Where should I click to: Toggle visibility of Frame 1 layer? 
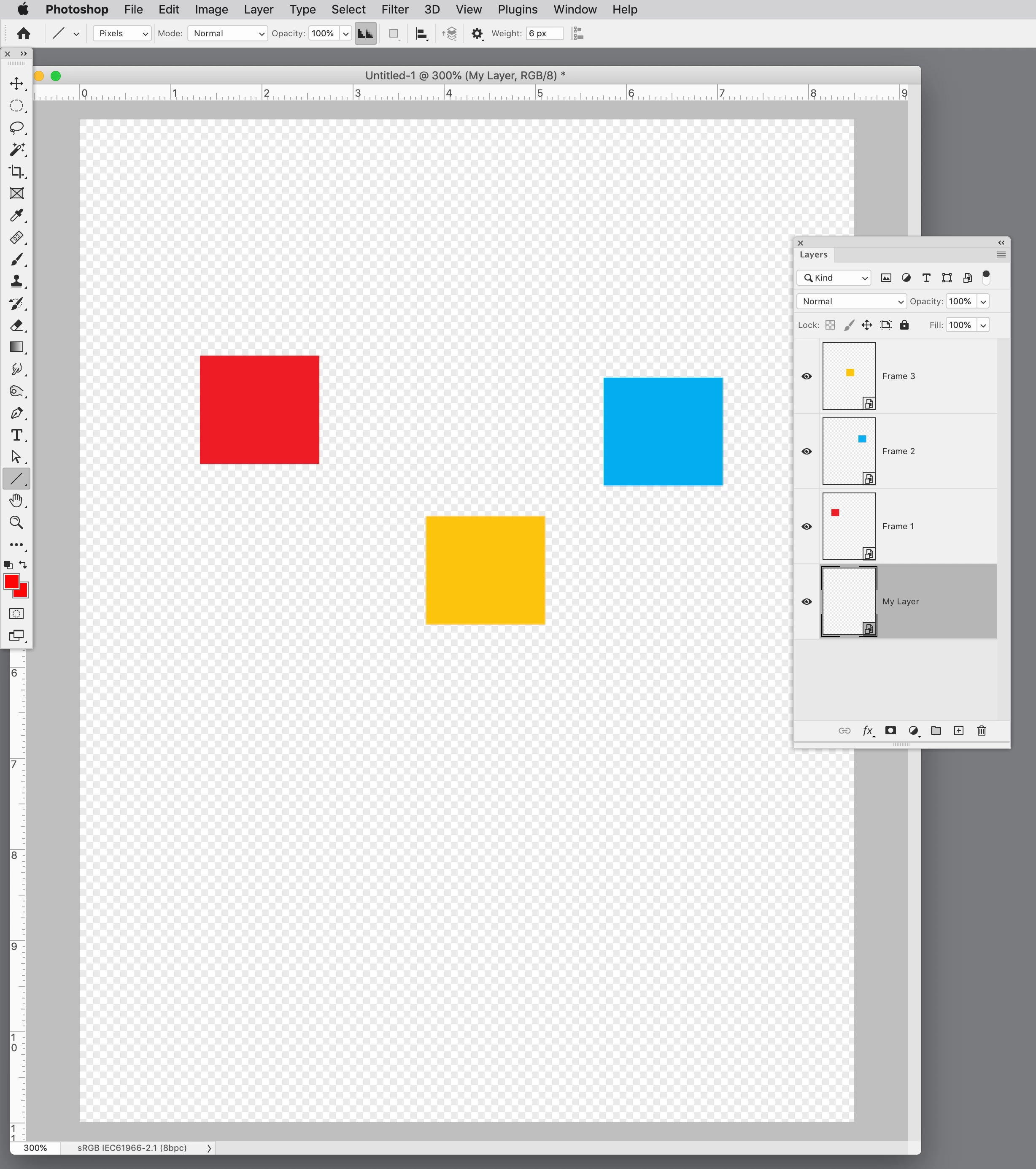point(807,526)
